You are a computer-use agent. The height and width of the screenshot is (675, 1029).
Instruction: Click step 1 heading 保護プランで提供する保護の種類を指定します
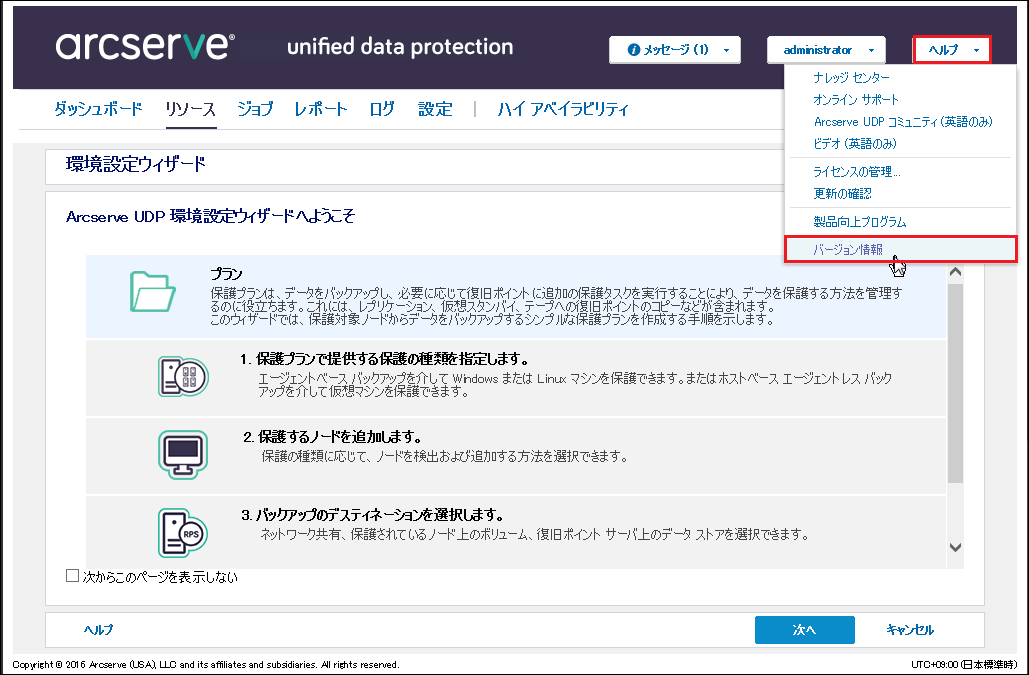pos(385,359)
